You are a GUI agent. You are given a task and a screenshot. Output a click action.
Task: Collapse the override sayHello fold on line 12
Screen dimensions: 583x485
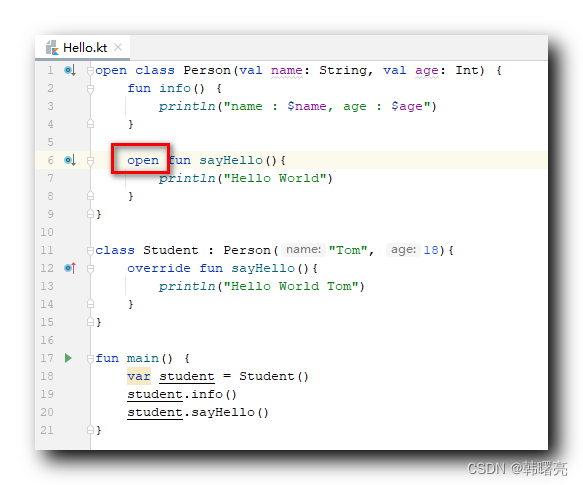coord(90,268)
